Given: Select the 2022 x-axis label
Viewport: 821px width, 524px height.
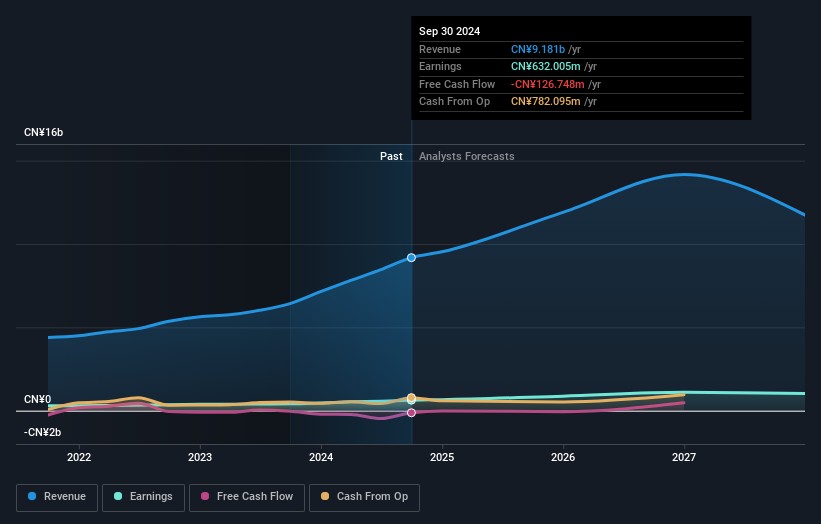Looking at the screenshot, I should tap(79, 458).
